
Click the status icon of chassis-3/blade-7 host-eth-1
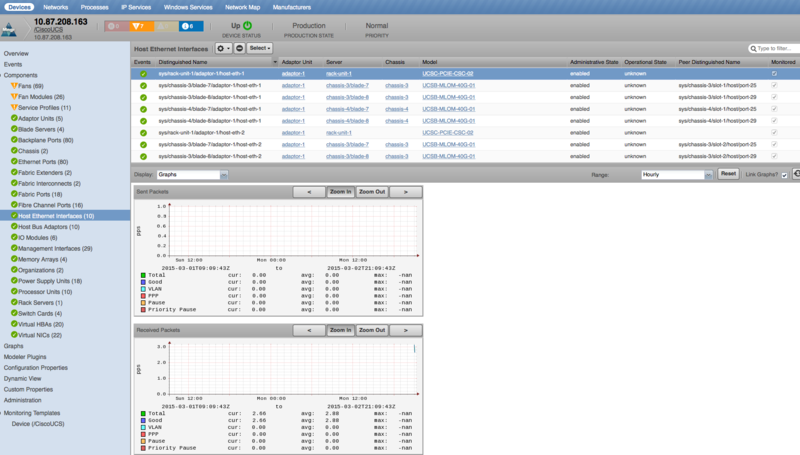[143, 86]
